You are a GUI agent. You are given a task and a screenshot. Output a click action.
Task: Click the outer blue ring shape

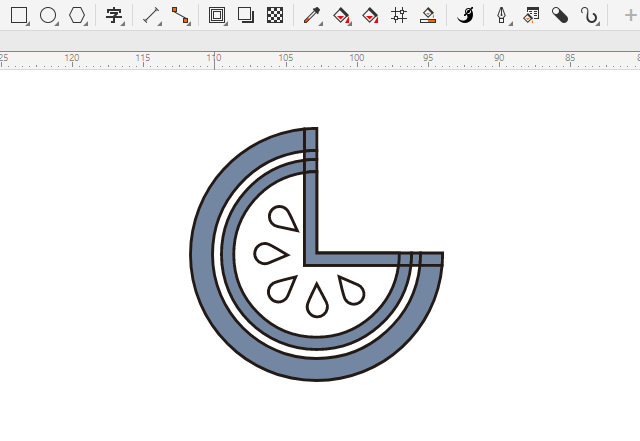202,253
